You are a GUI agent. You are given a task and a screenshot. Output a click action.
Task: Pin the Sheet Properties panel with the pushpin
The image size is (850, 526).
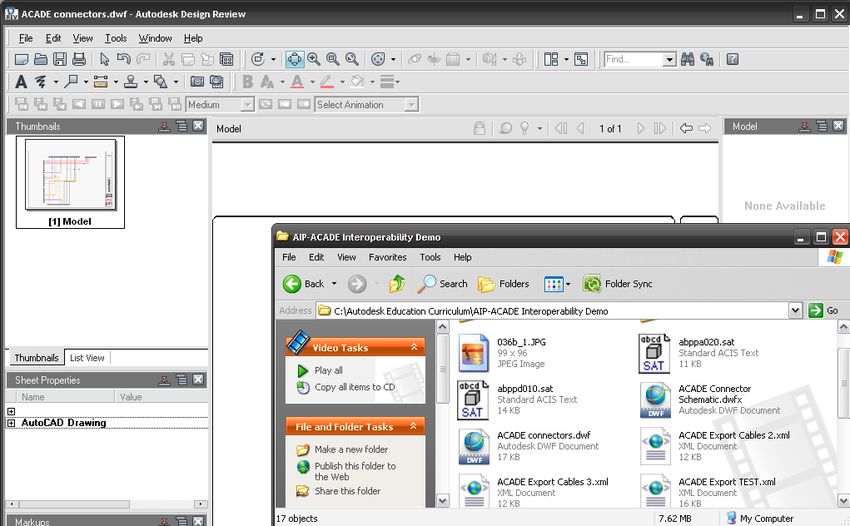pyautogui.click(x=164, y=380)
